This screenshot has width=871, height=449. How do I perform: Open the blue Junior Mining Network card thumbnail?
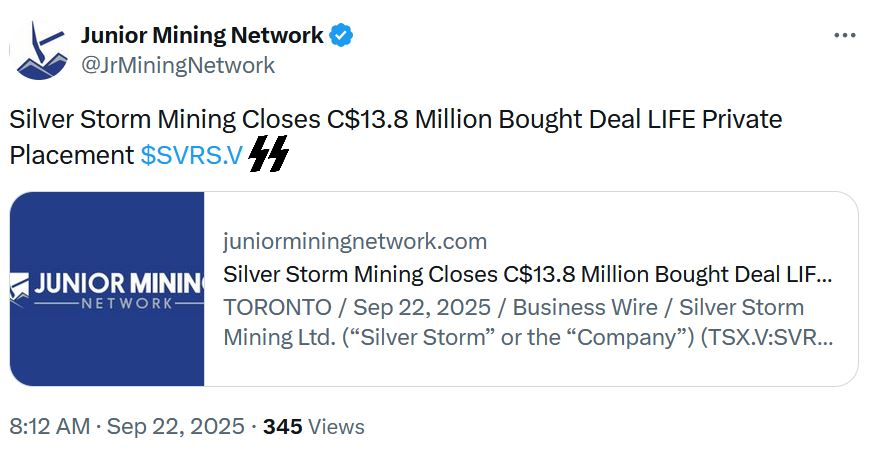click(107, 289)
